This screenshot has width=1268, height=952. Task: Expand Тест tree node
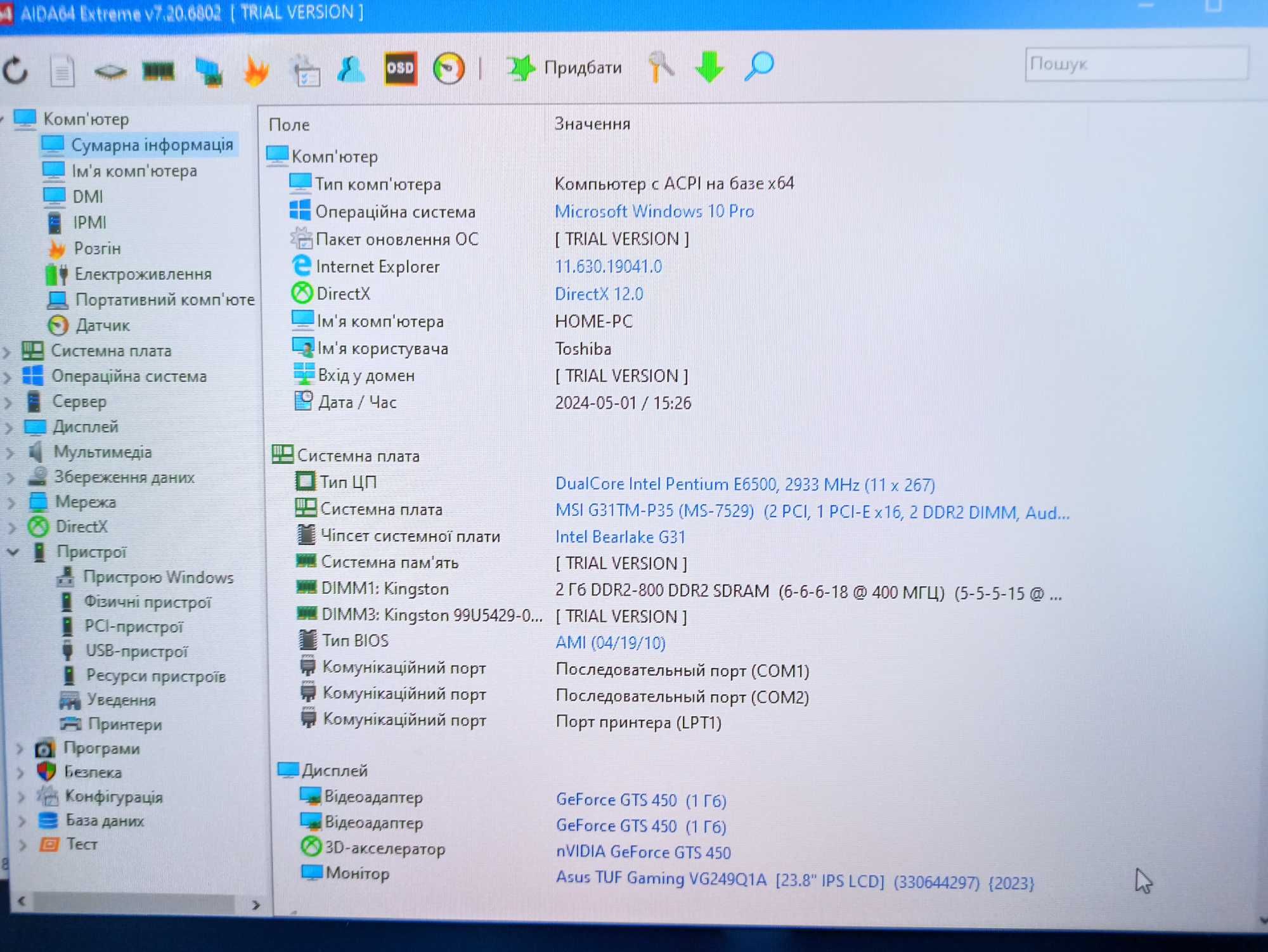pyautogui.click(x=22, y=846)
